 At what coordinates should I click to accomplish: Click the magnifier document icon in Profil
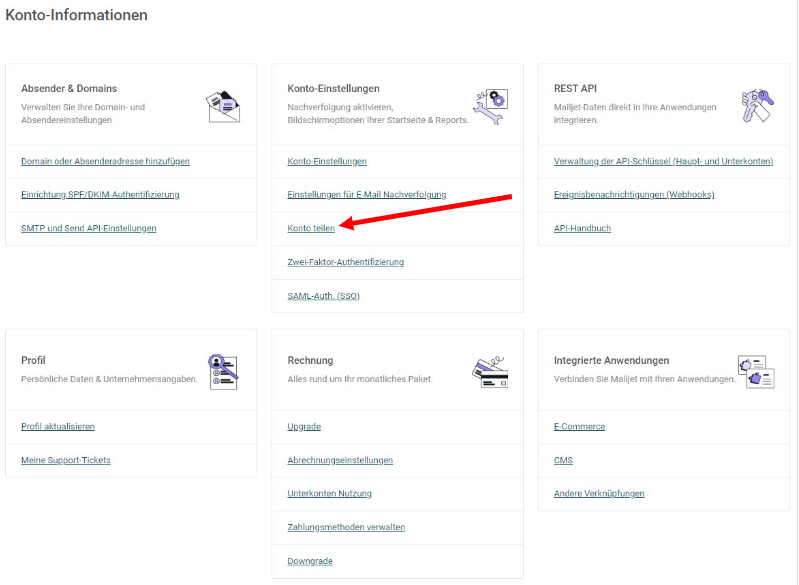[x=223, y=373]
